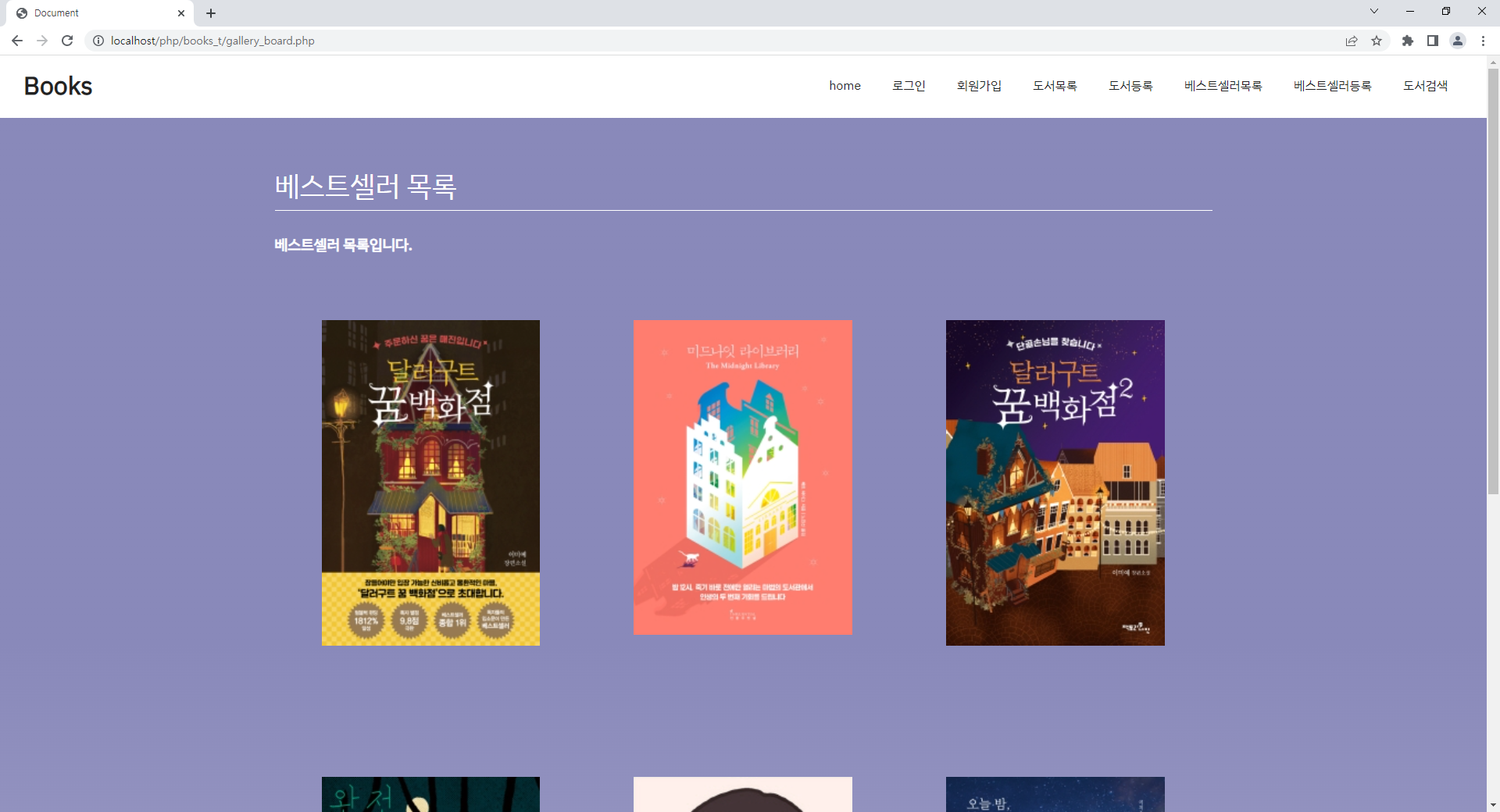The image size is (1500, 812).
Task: Reload the page with refresh icon
Action: tap(67, 41)
